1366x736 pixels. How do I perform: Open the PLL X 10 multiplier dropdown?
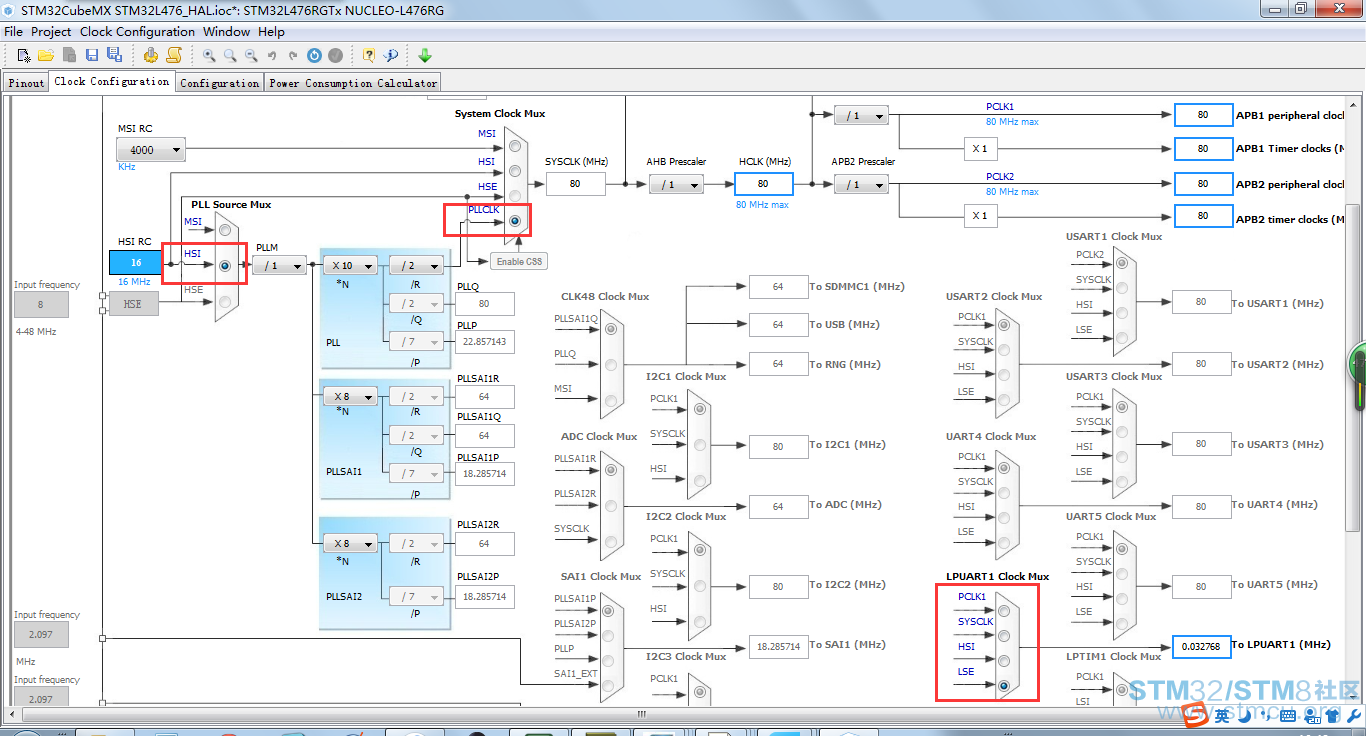coord(350,265)
